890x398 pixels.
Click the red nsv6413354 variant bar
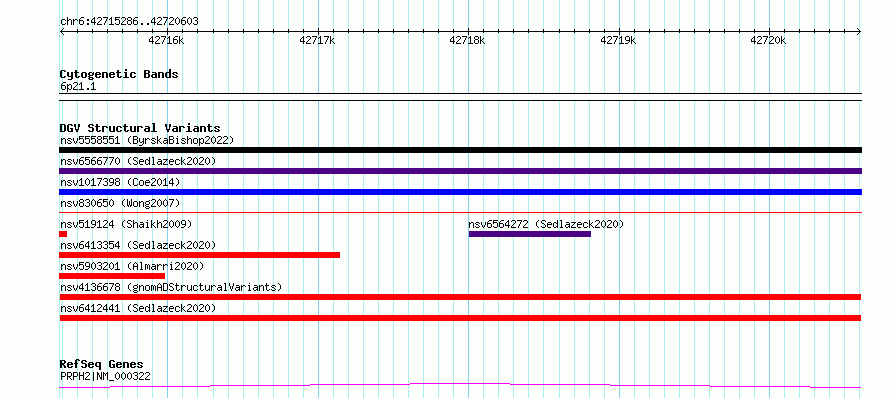200,255
